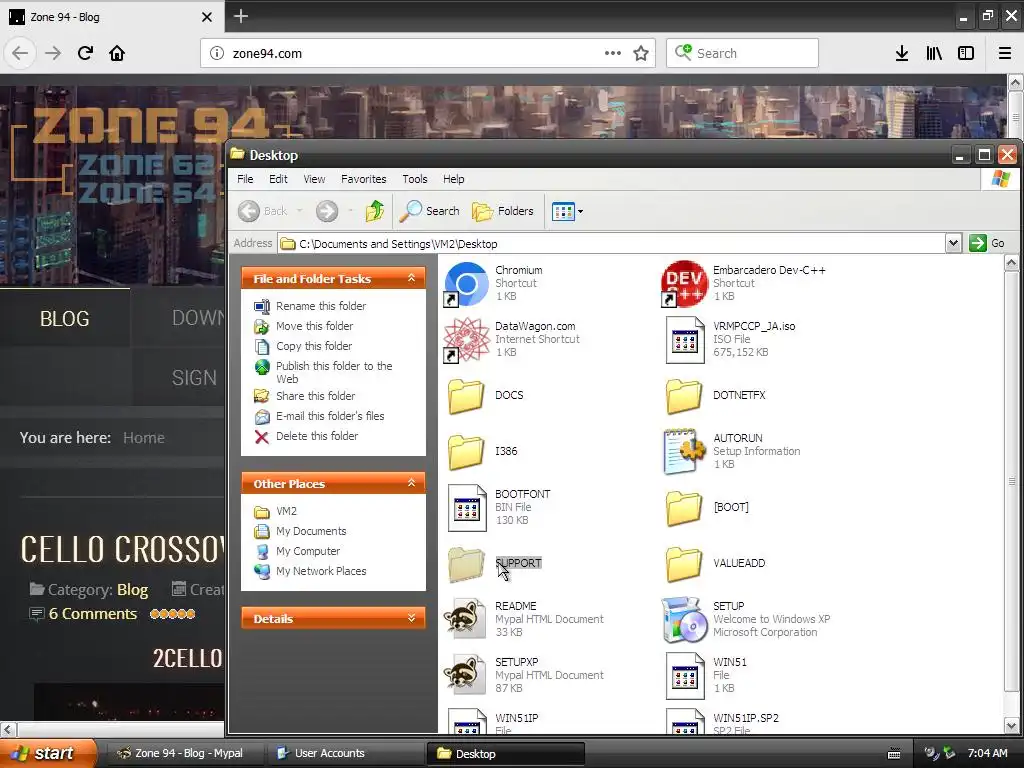Open a new browser tab
1024x768 pixels.
point(240,16)
